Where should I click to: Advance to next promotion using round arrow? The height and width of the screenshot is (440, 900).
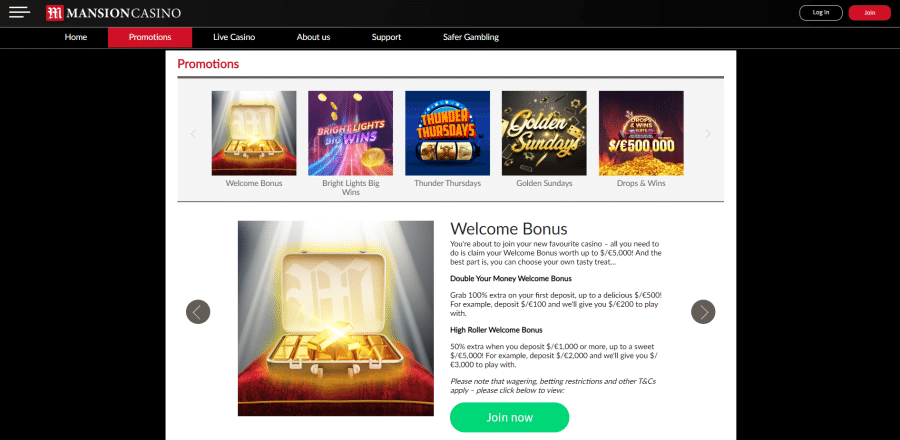pos(703,311)
